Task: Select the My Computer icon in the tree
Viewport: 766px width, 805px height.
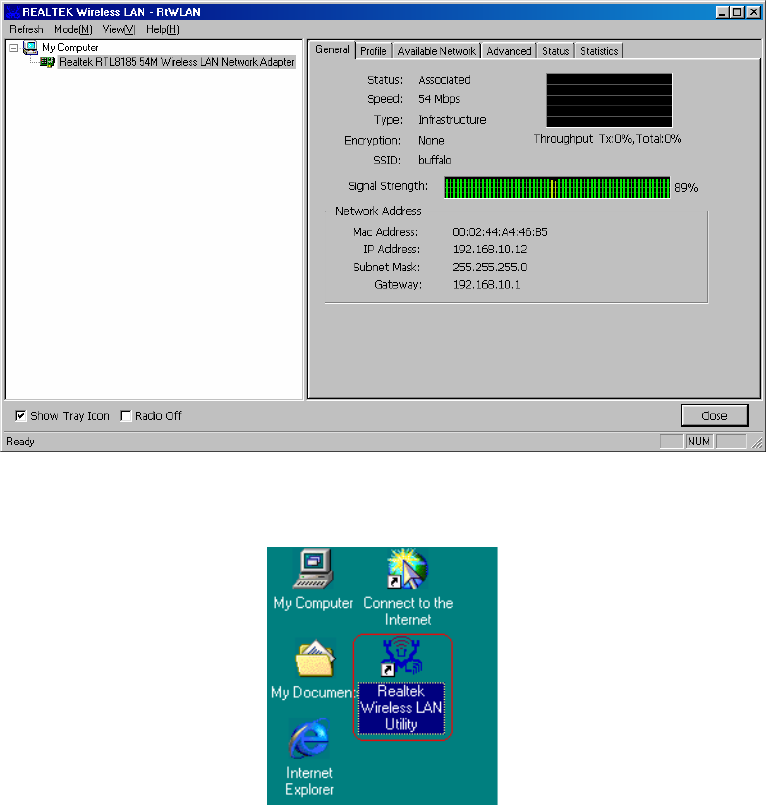Action: pos(31,48)
